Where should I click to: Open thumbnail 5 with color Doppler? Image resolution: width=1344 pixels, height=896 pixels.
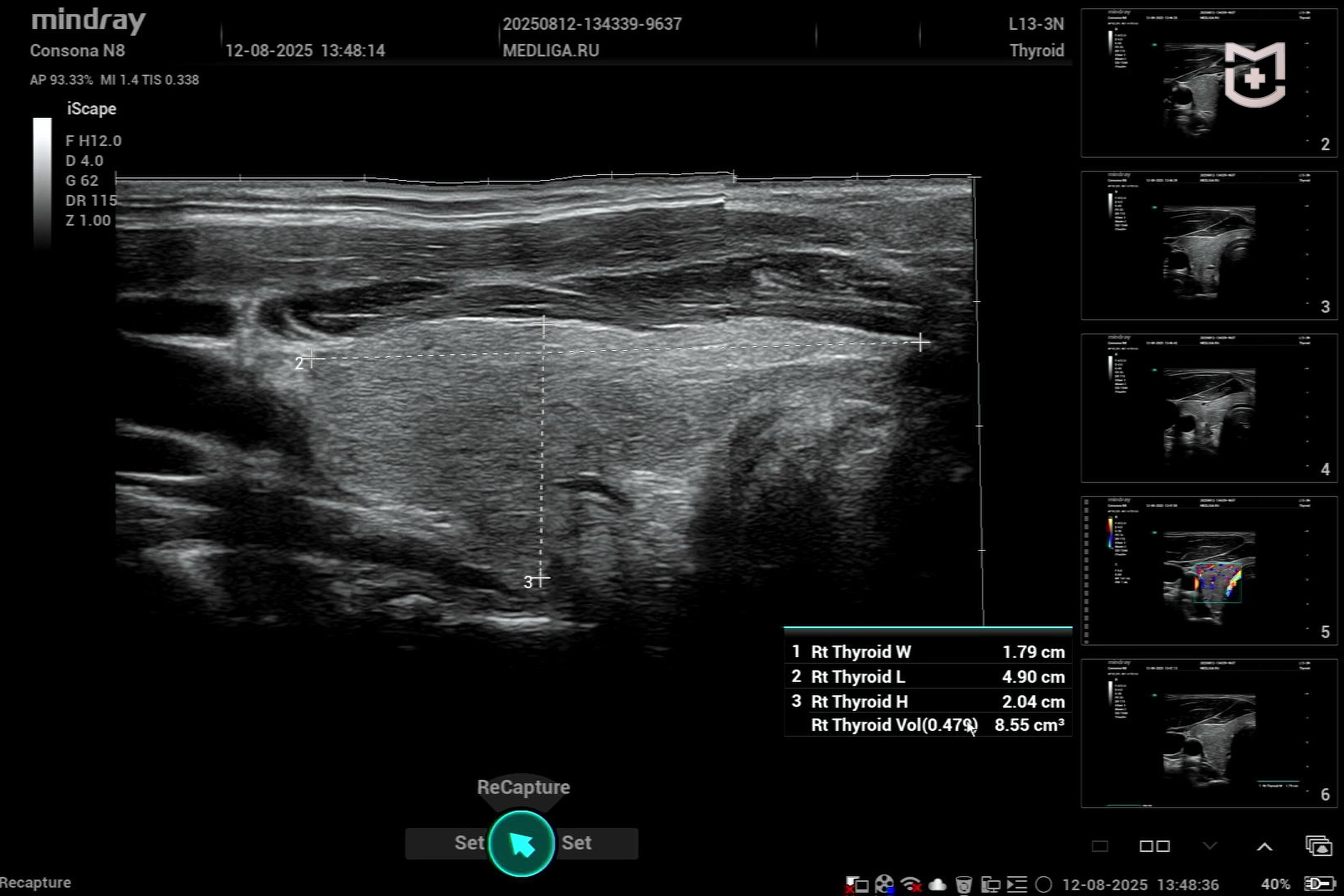1208,570
